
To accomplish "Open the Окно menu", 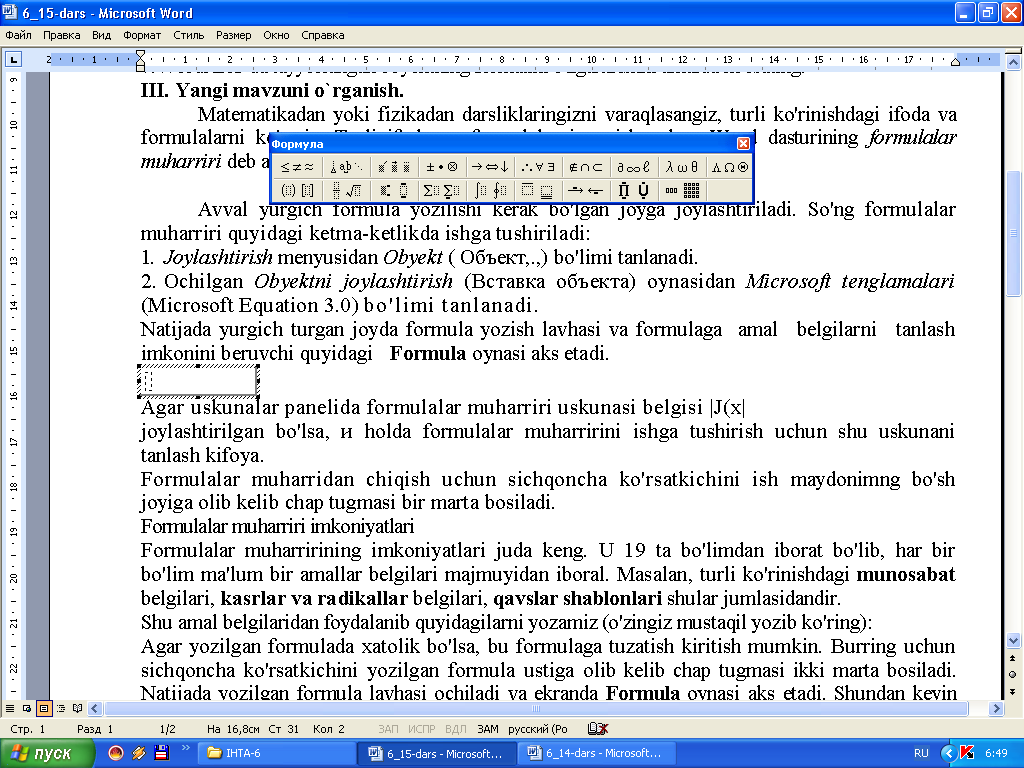I will [276, 35].
